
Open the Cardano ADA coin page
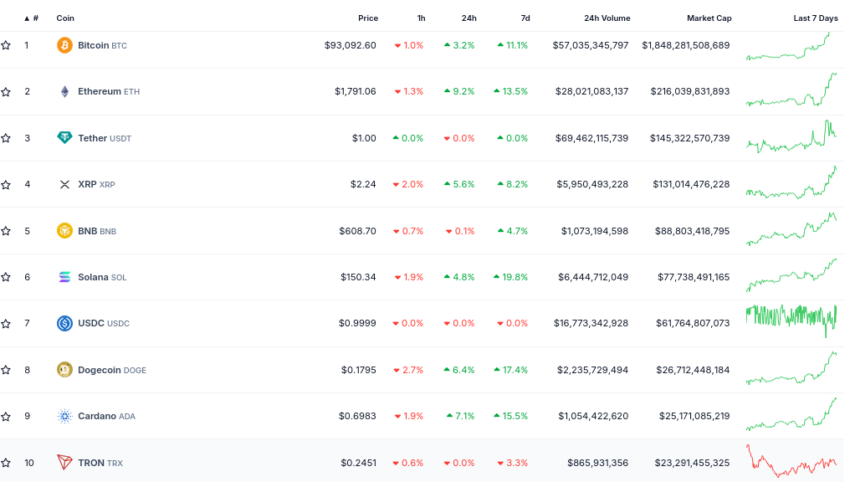pos(107,416)
